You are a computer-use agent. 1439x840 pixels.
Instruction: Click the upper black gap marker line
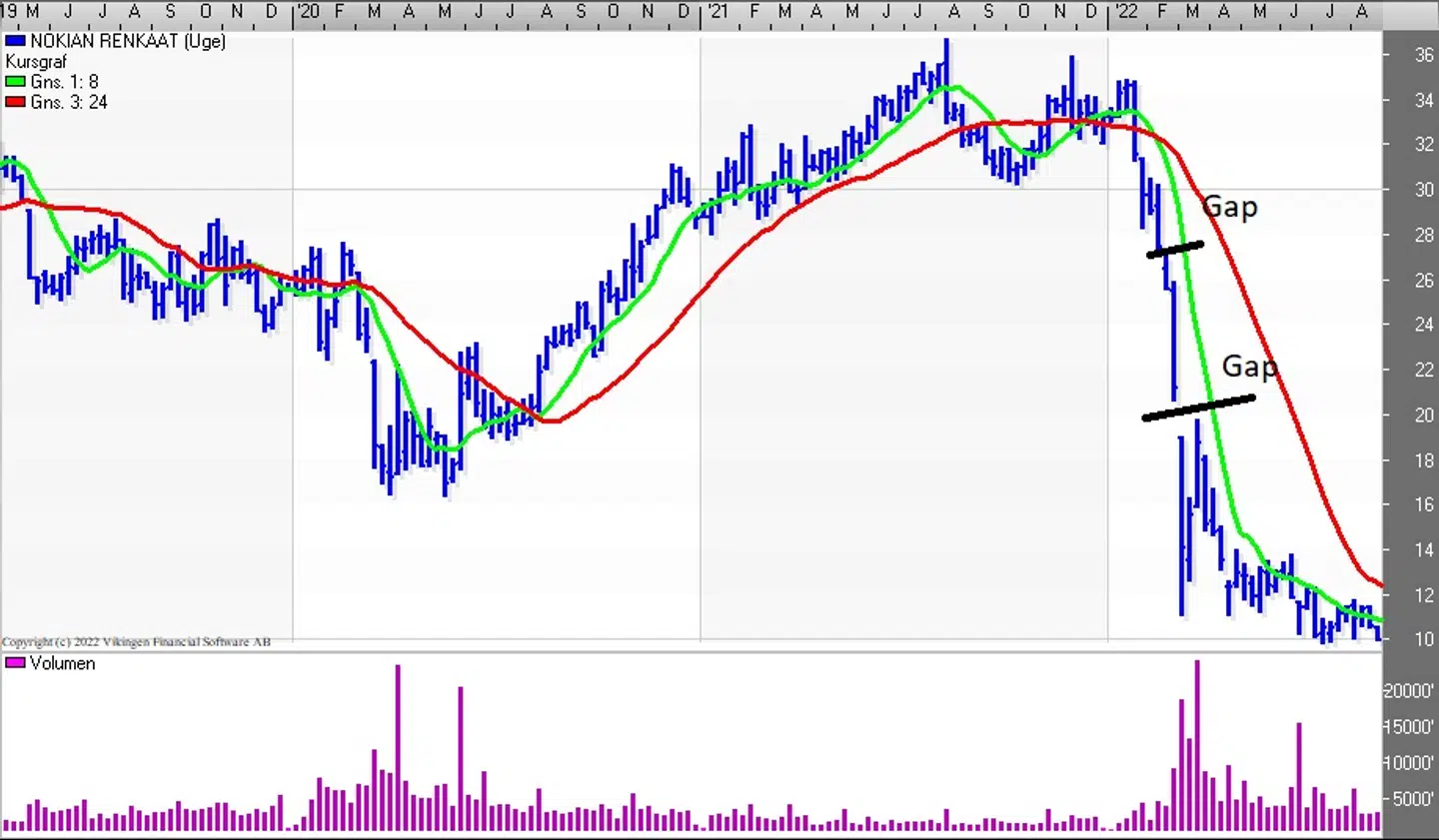click(1175, 249)
